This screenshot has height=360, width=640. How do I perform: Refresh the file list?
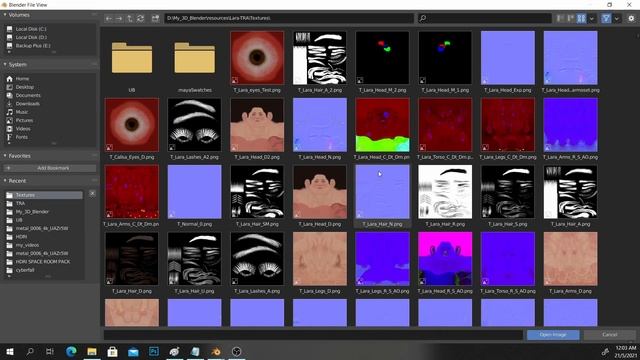(x=140, y=18)
